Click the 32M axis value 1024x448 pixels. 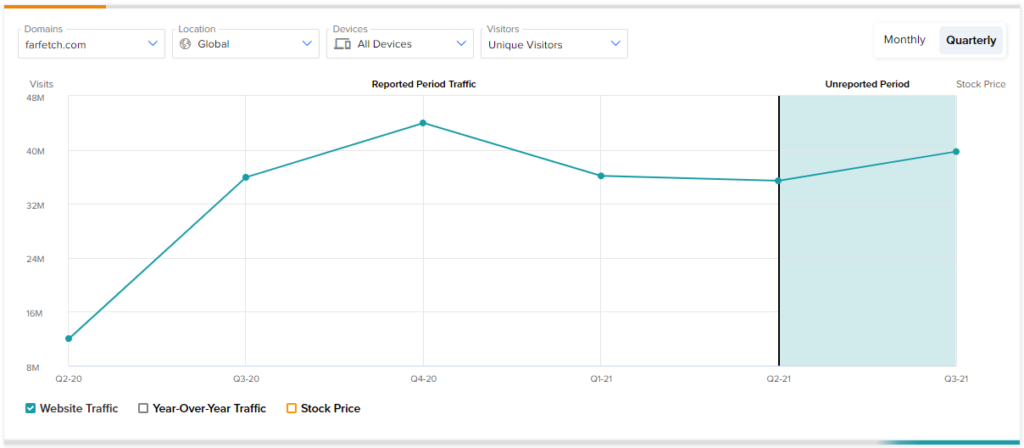tap(35, 205)
